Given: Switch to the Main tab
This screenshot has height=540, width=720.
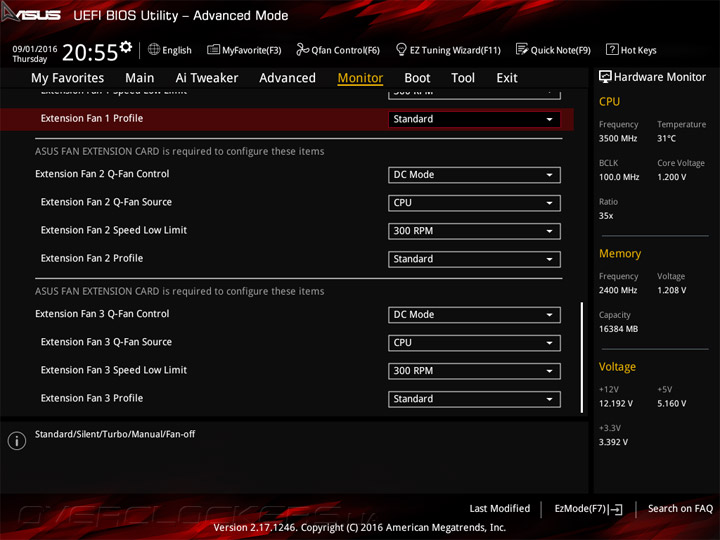Looking at the screenshot, I should click(140, 78).
